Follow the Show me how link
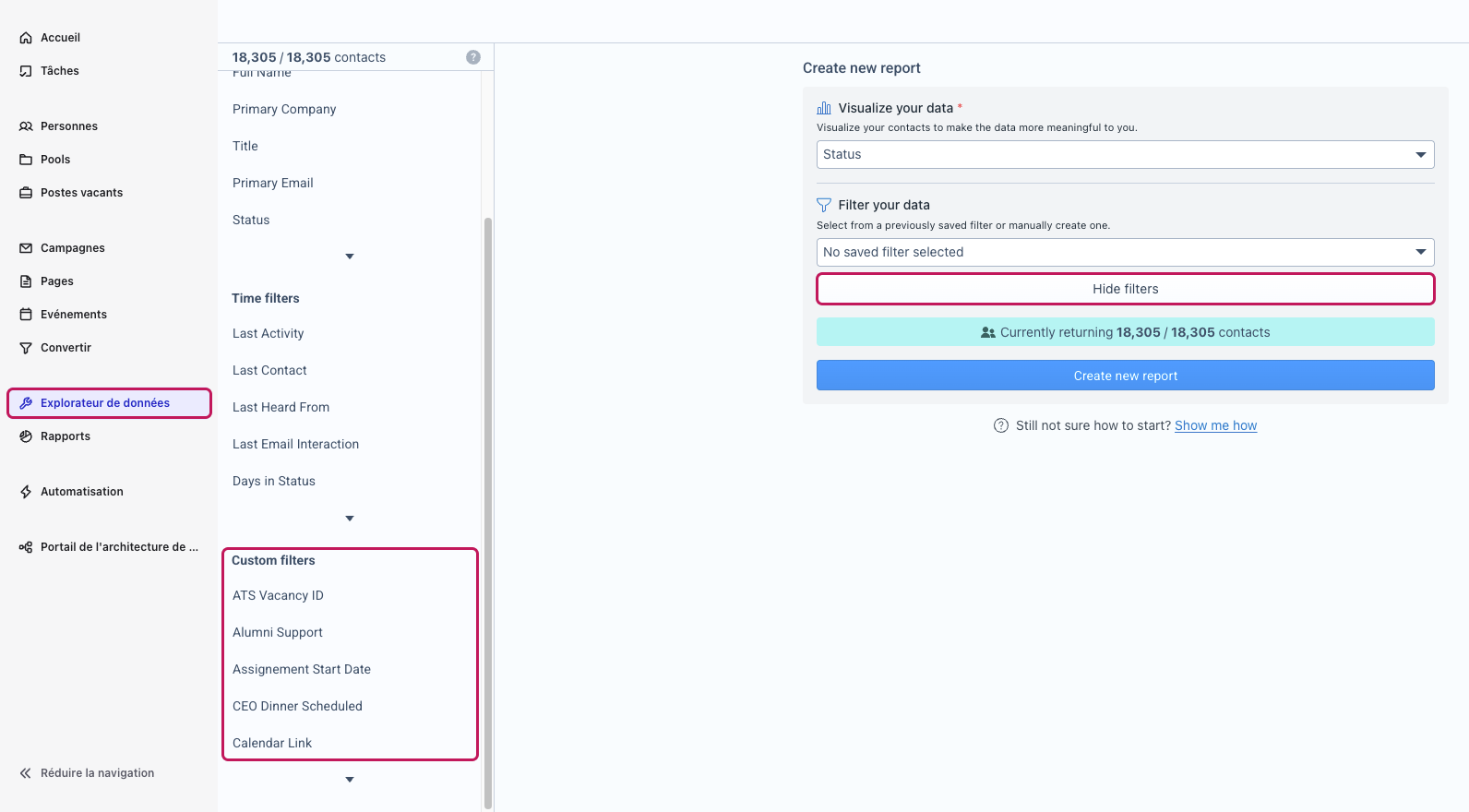1469x812 pixels. [x=1215, y=426]
